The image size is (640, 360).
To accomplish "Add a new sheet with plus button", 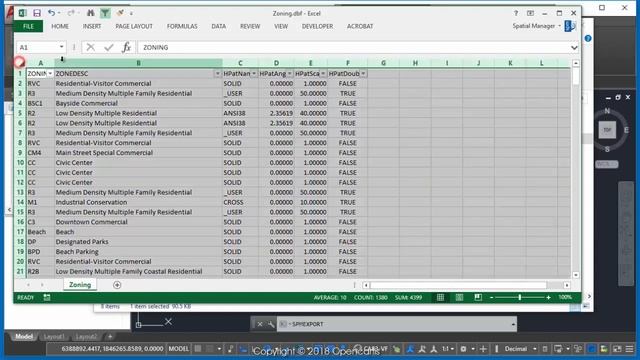I will coord(117,285).
